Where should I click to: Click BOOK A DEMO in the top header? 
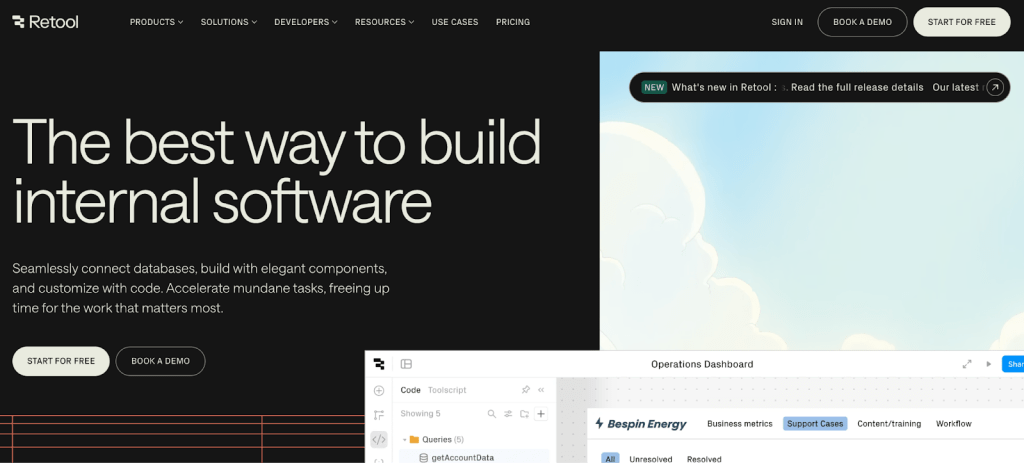click(862, 22)
